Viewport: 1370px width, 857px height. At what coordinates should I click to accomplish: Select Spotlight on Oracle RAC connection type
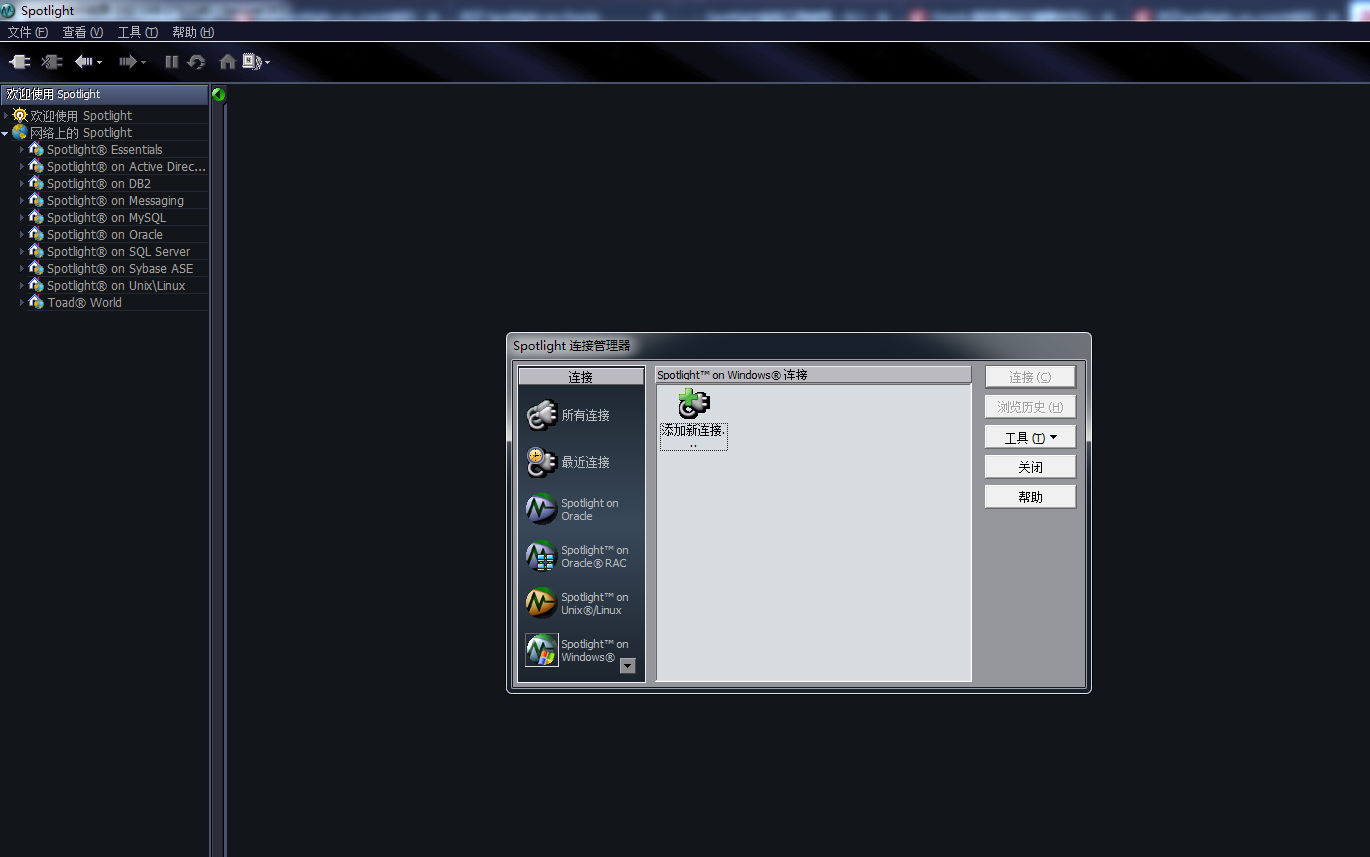tap(578, 556)
